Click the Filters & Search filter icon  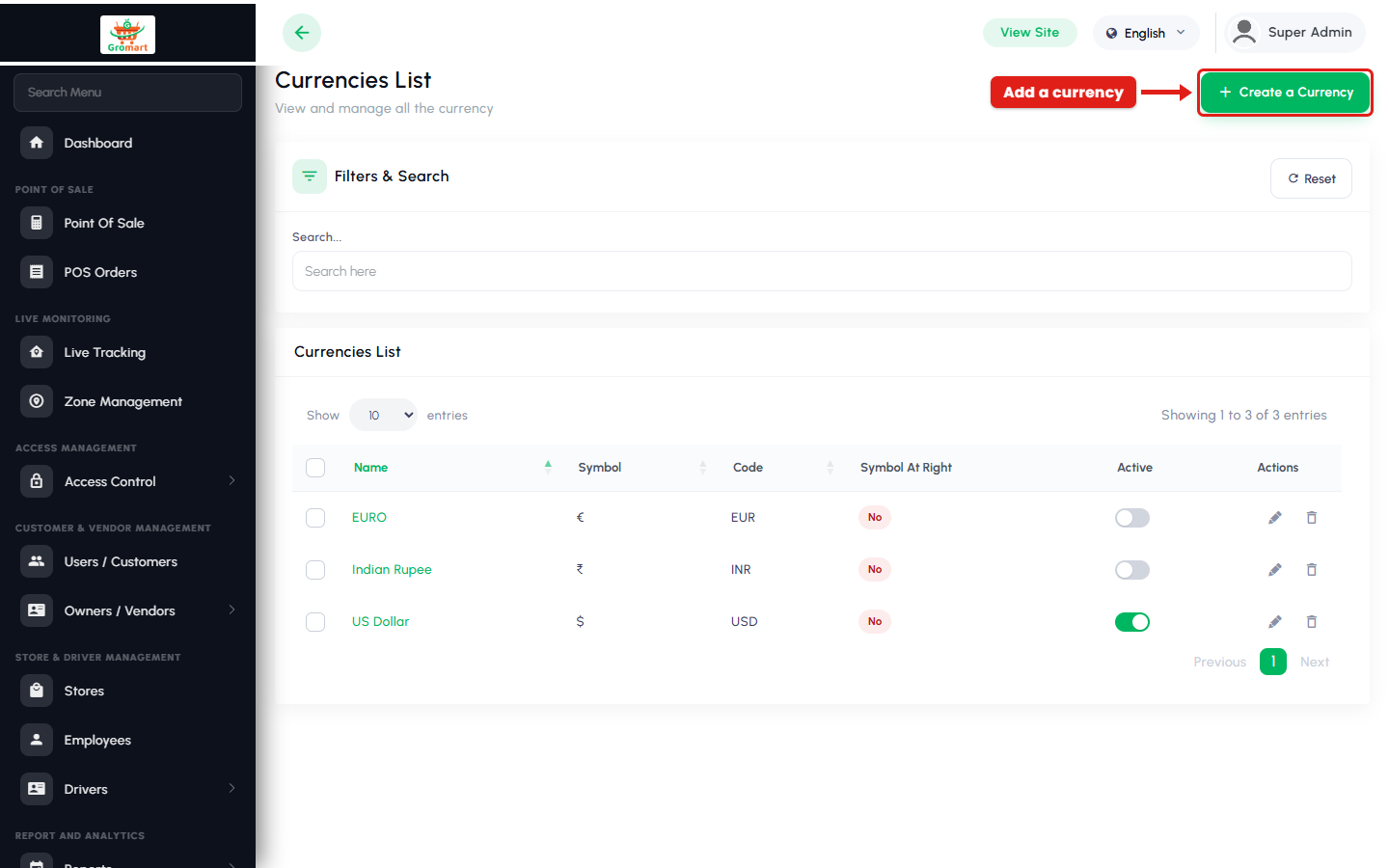tap(310, 176)
